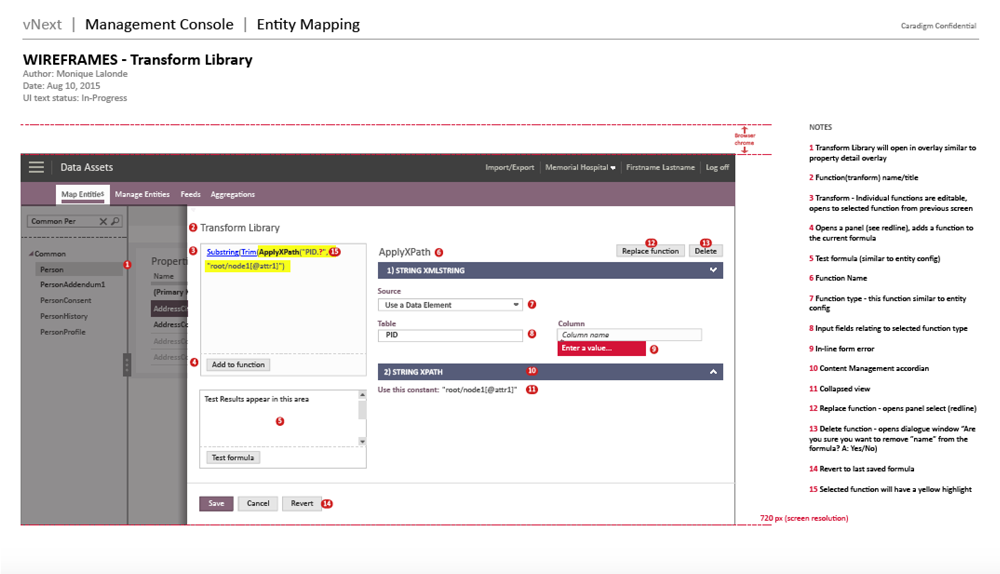Expand the String XPath accordion
The height and width of the screenshot is (574, 1000).
(x=713, y=371)
